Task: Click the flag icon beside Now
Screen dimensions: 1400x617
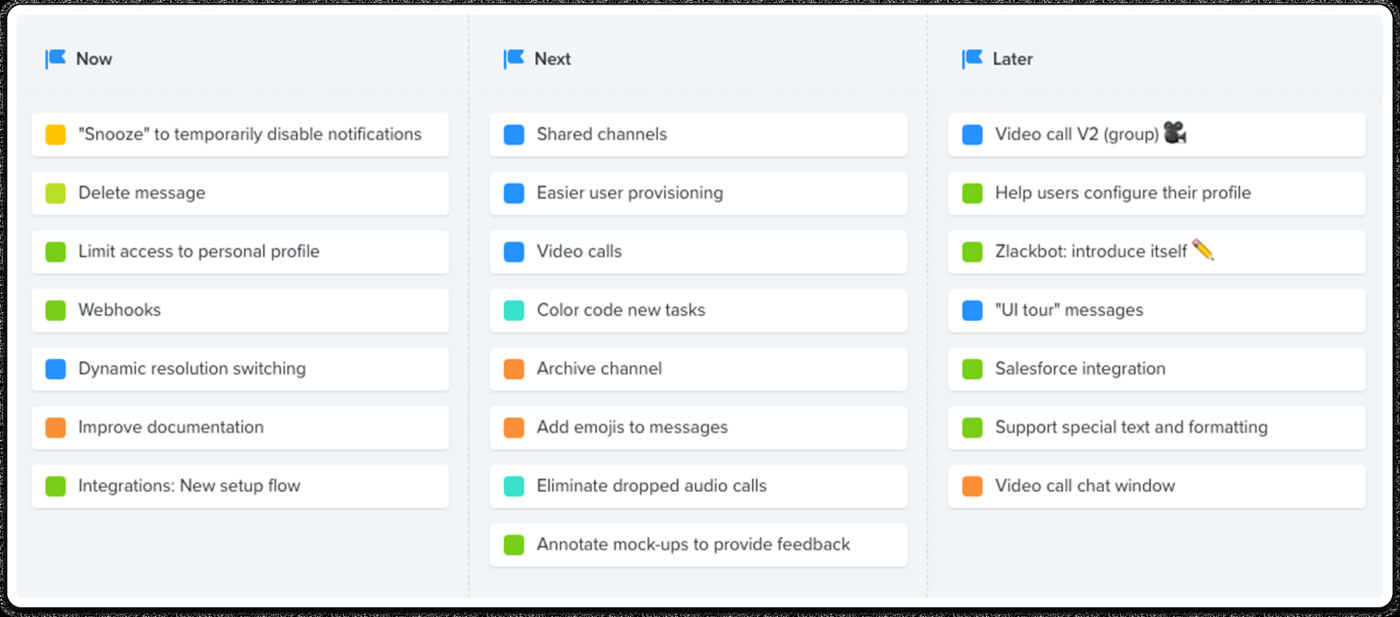Action: pyautogui.click(x=55, y=59)
